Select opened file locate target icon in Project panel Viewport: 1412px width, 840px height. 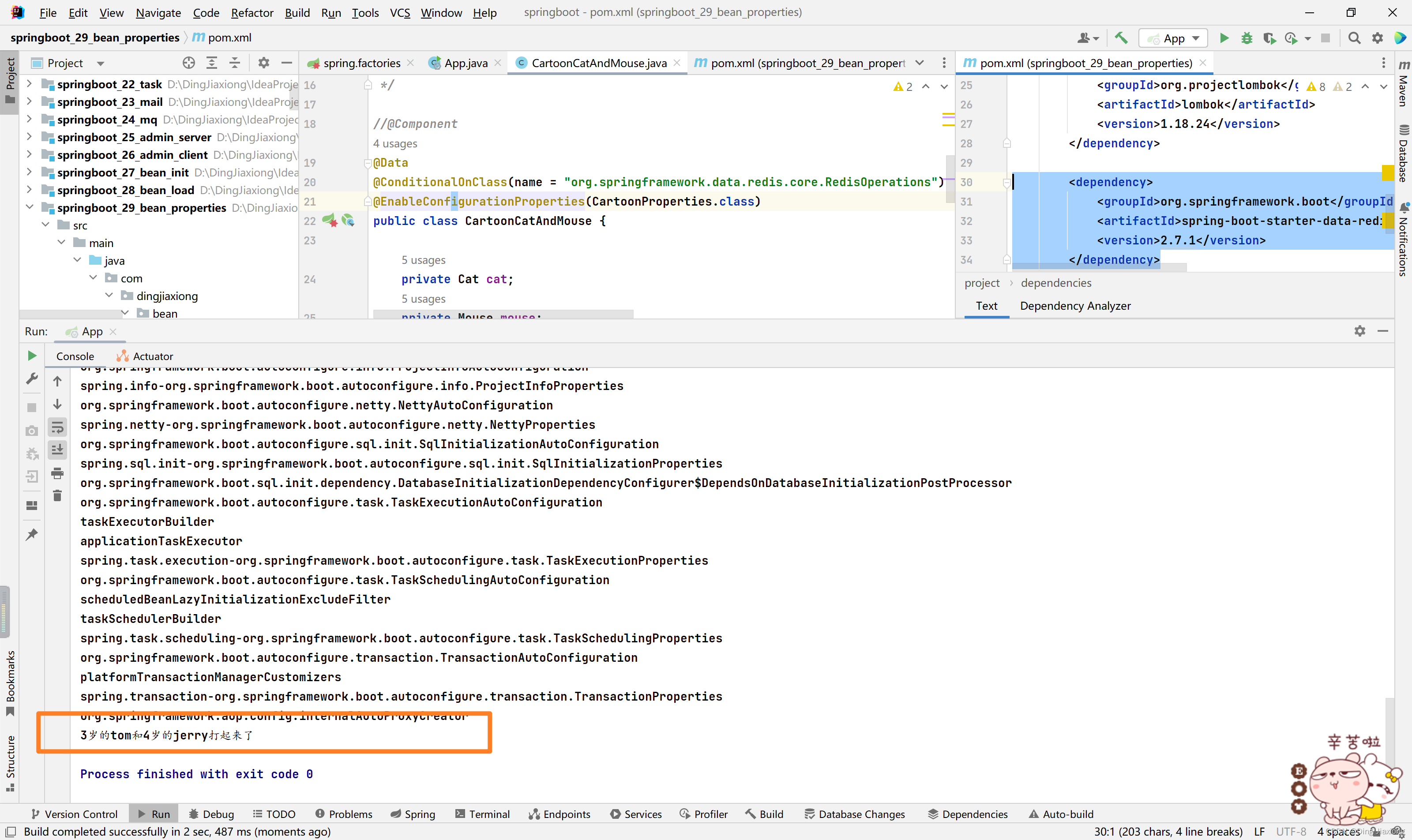click(x=188, y=63)
